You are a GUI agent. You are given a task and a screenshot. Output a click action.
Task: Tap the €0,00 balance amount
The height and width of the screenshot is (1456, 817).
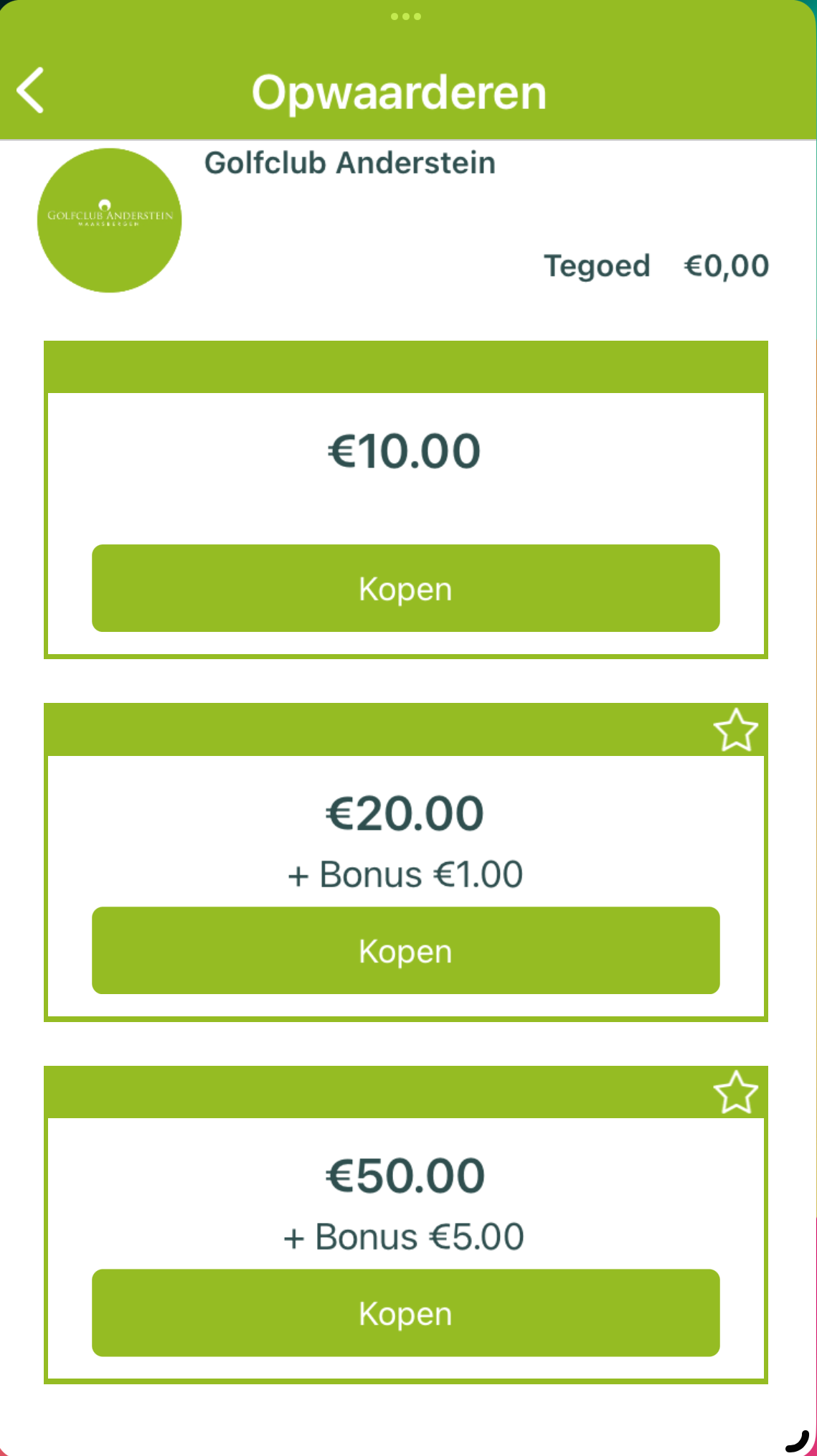(726, 266)
